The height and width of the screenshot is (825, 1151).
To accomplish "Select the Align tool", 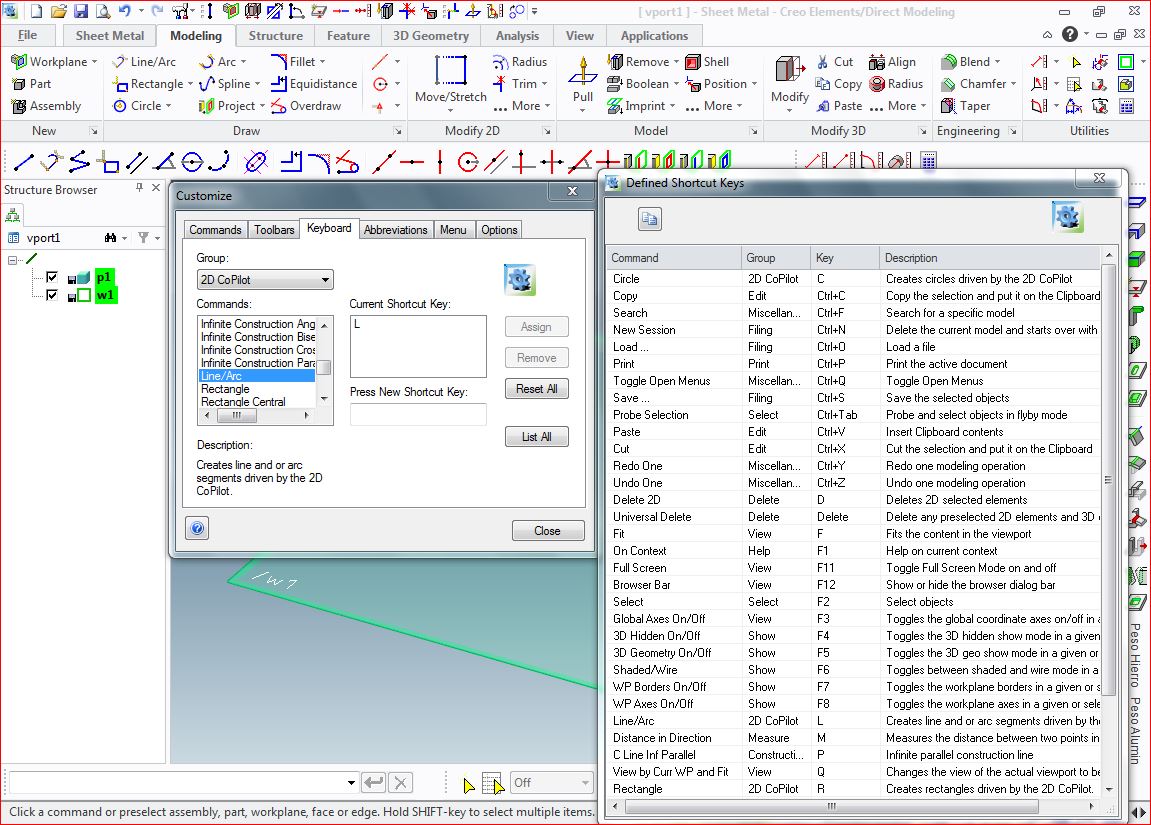I will coord(892,62).
